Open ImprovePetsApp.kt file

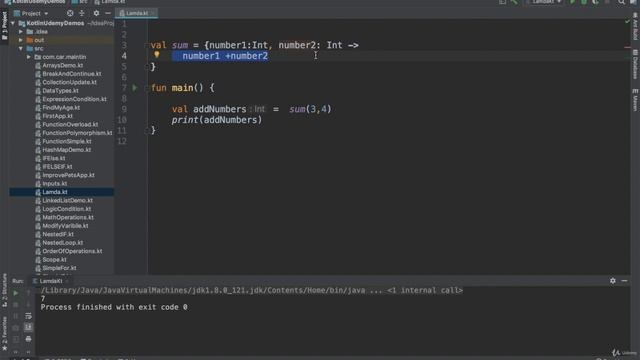[x=68, y=175]
